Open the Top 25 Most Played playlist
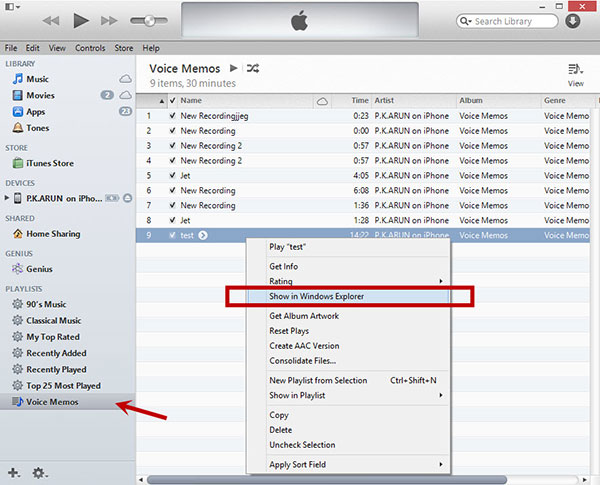 tap(64, 385)
